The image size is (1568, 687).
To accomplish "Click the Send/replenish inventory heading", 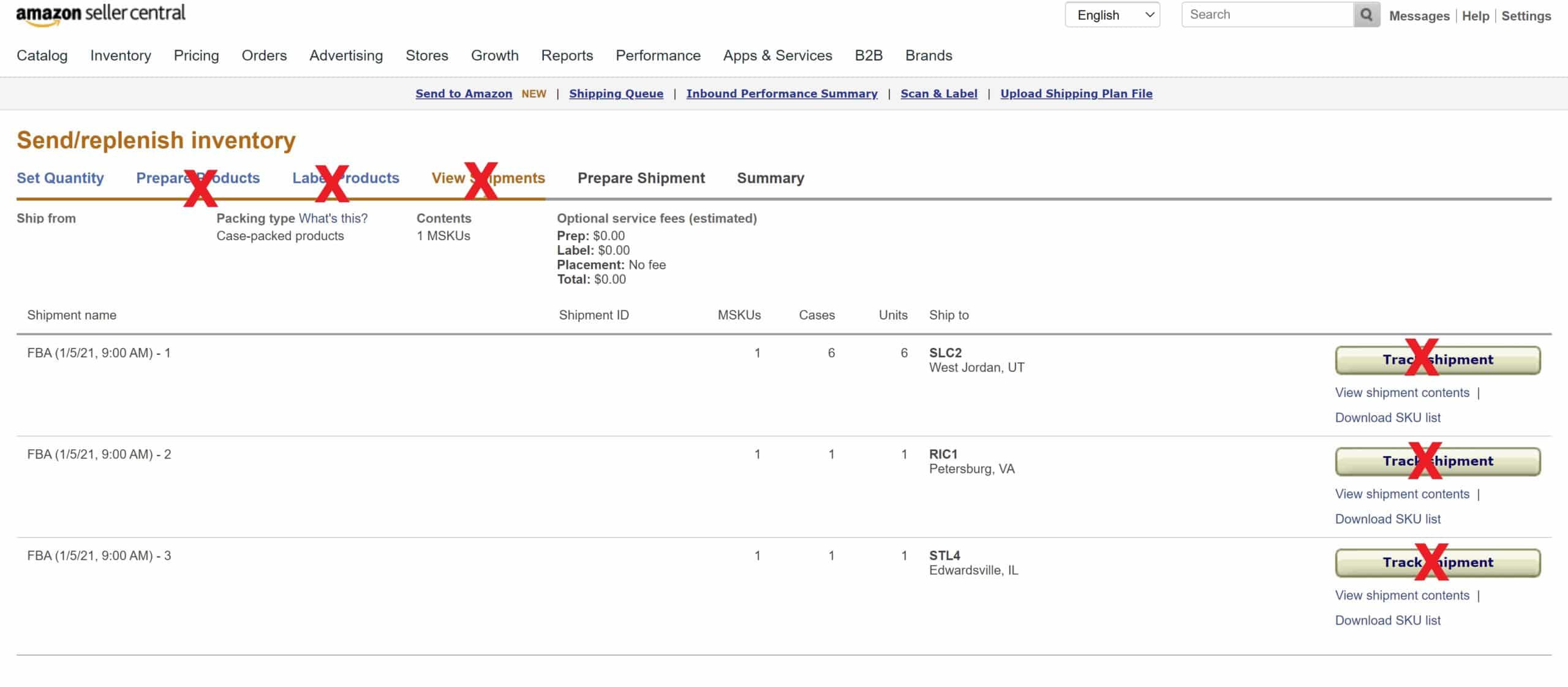I will (156, 140).
